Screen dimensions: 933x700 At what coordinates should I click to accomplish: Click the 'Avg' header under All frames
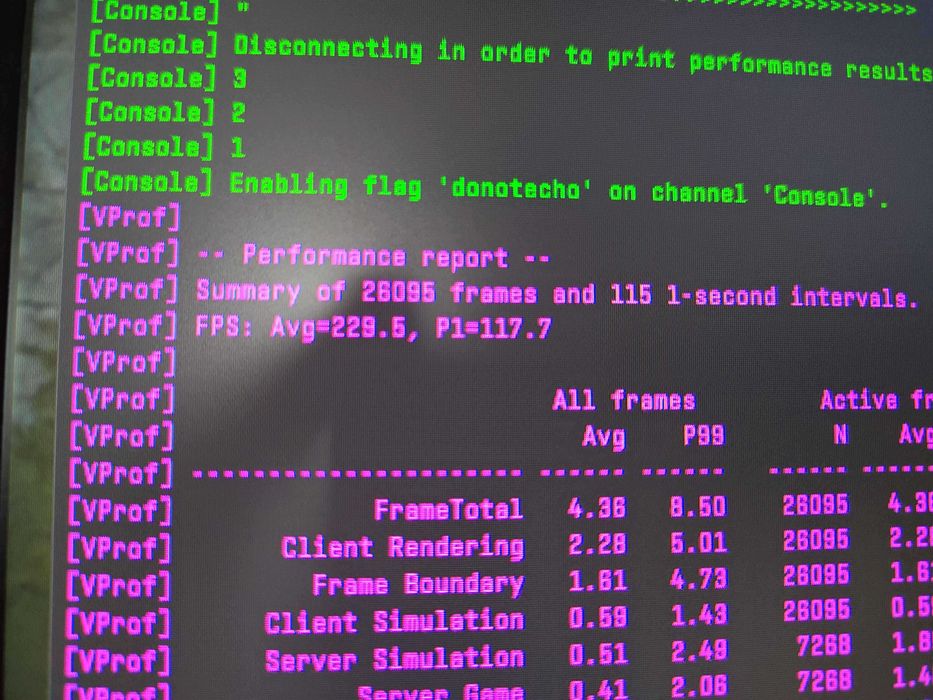[x=603, y=438]
